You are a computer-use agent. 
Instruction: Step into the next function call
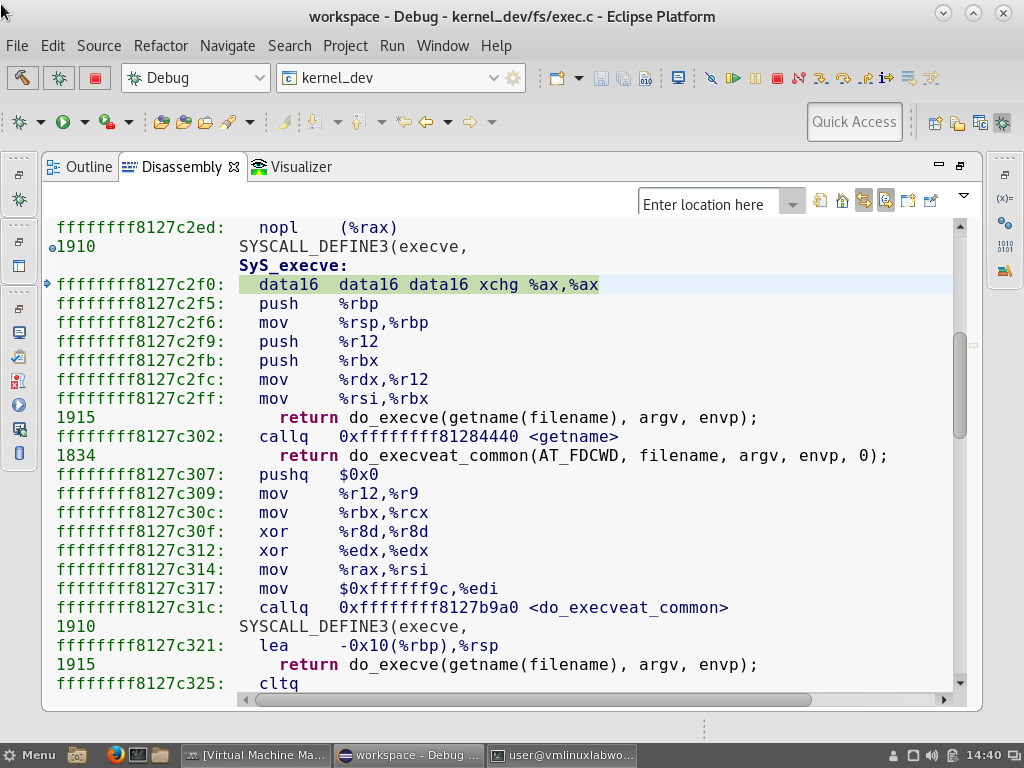click(x=822, y=77)
